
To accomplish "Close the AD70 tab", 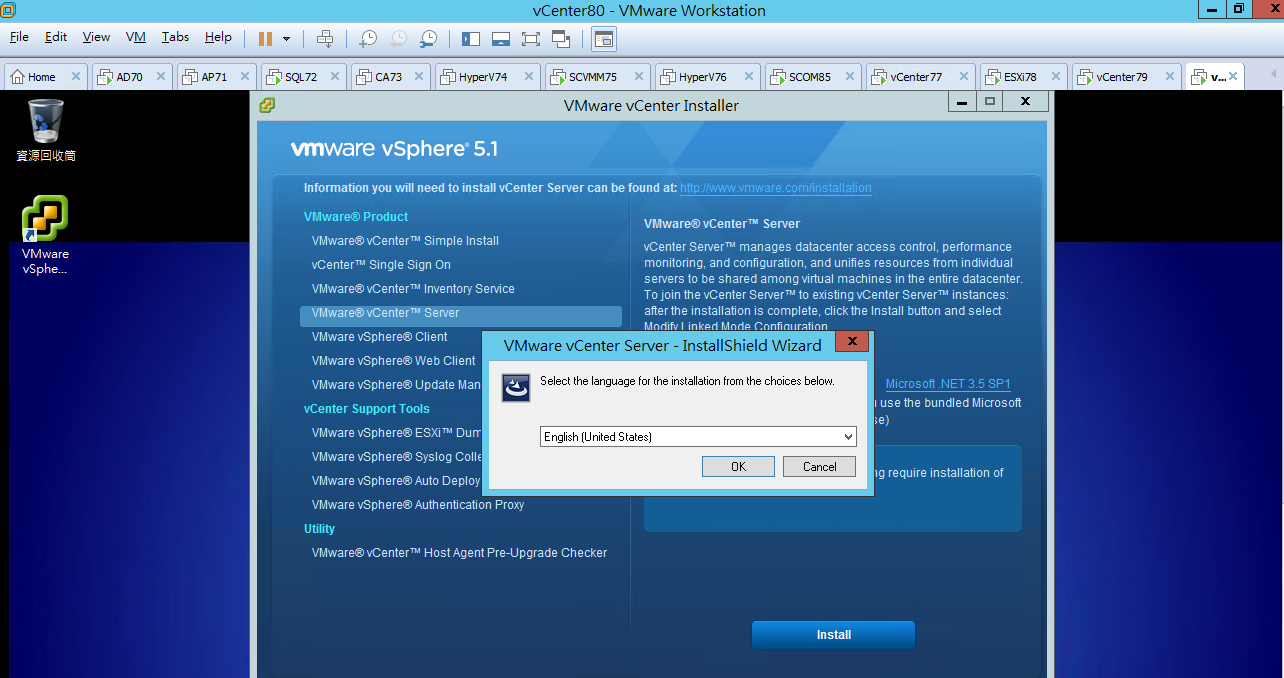I will [163, 77].
